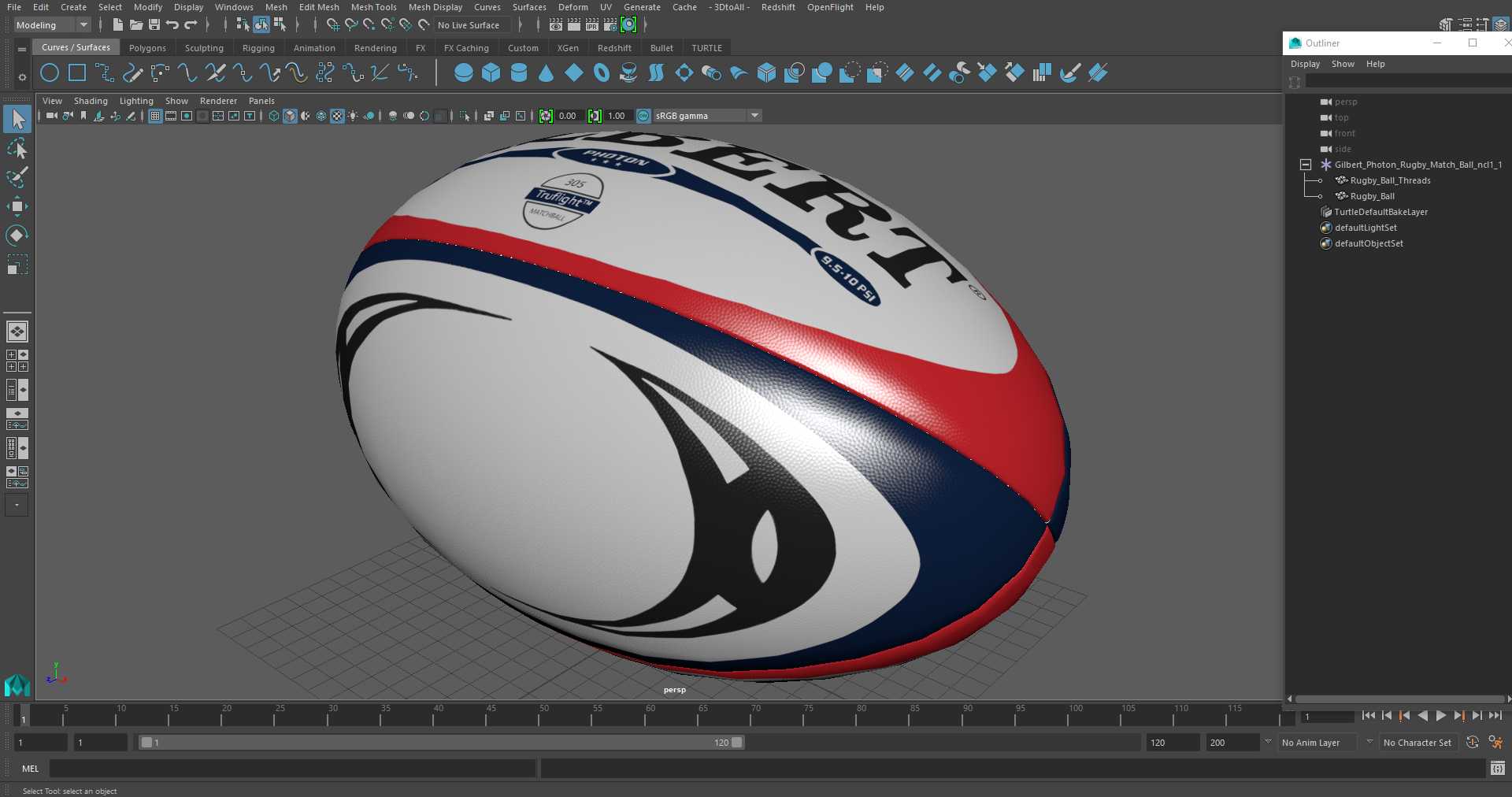1512x797 pixels.
Task: Select Rugby_Ball_Threads in the Outliner
Action: coord(1390,180)
